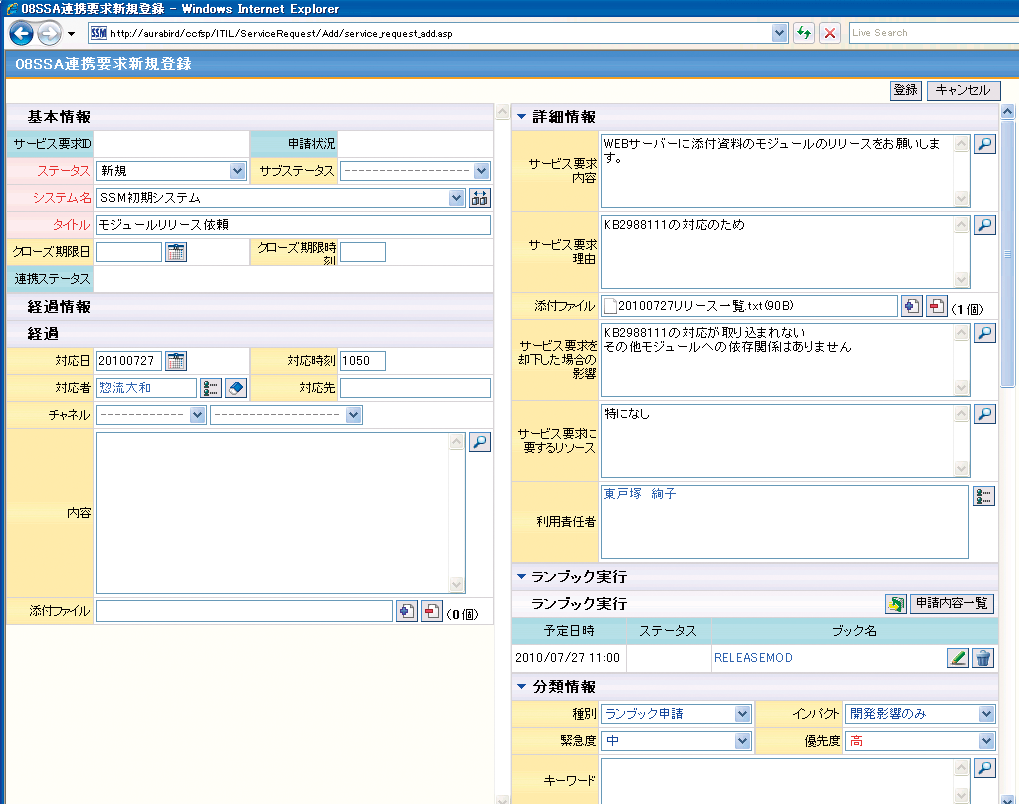
Task: Click the right panel vertical scrollbar thumb
Action: coord(1007,253)
